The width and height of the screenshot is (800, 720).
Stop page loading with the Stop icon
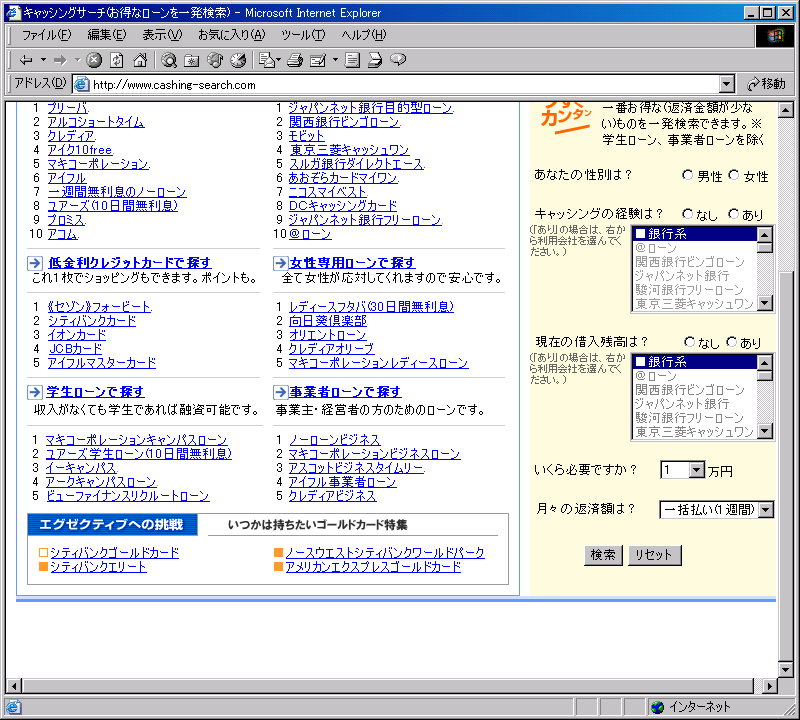tap(94, 60)
